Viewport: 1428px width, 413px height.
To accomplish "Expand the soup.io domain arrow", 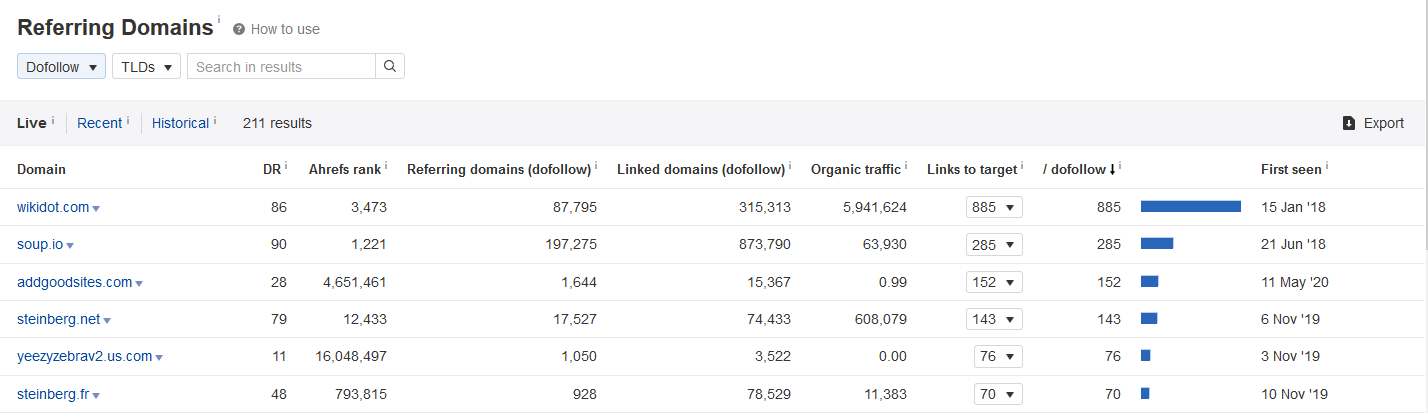I will [x=70, y=246].
